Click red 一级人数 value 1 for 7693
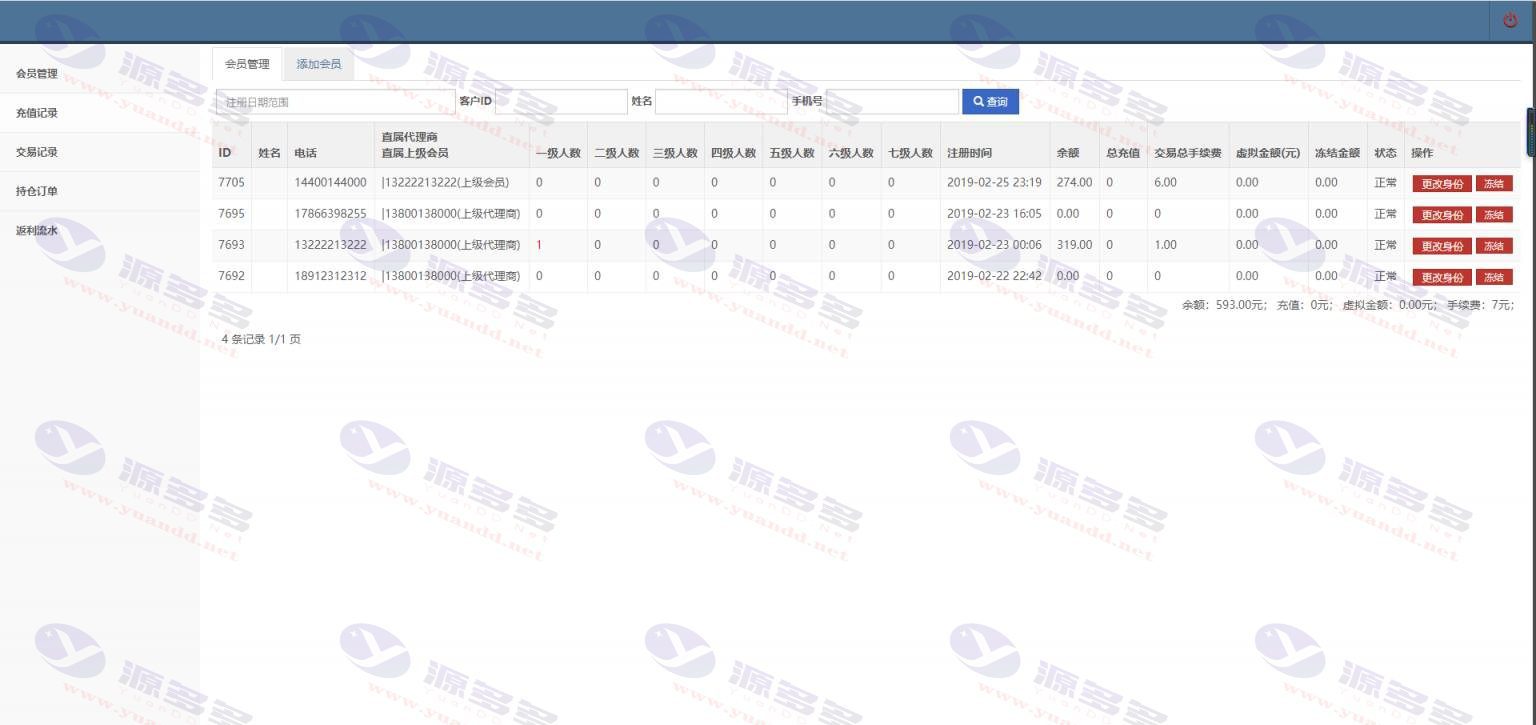This screenshot has height=725, width=1536. [x=539, y=245]
